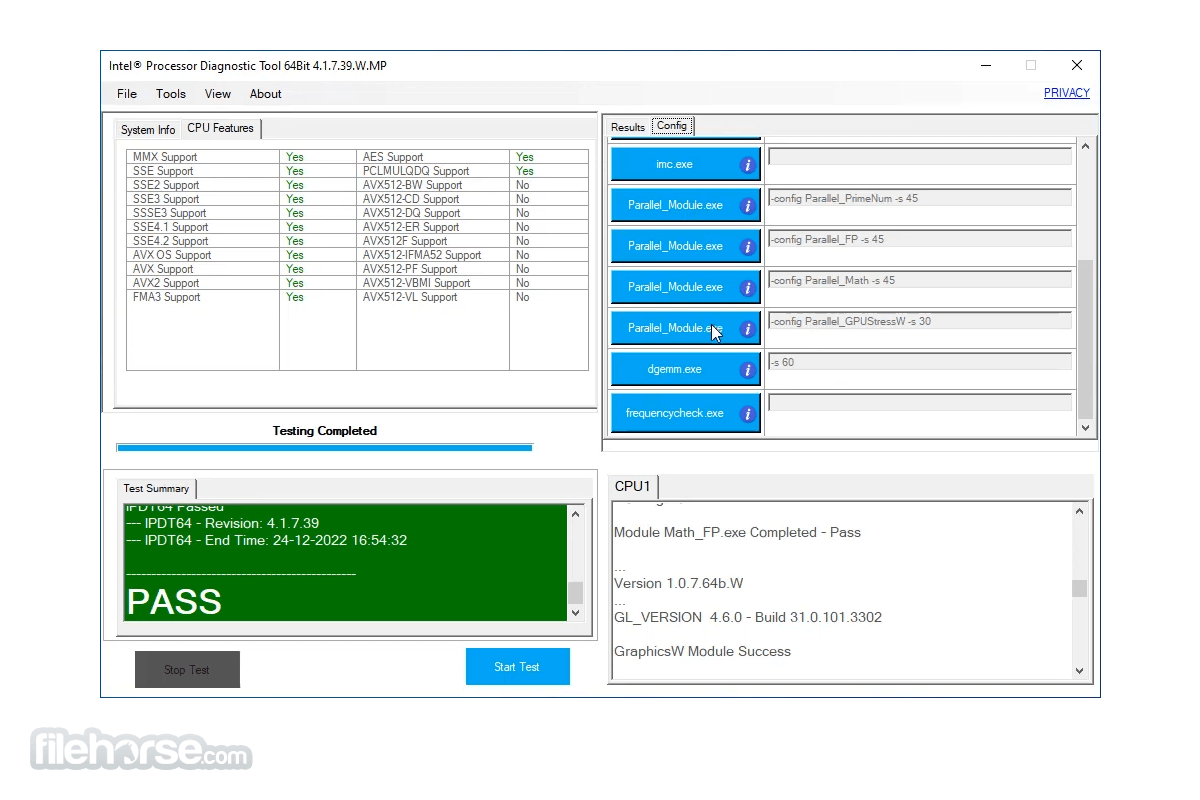This screenshot has height=800, width=1200.
Task: Select the 'PCLMULQDQ Support' cell
Action: pyautogui.click(x=433, y=171)
